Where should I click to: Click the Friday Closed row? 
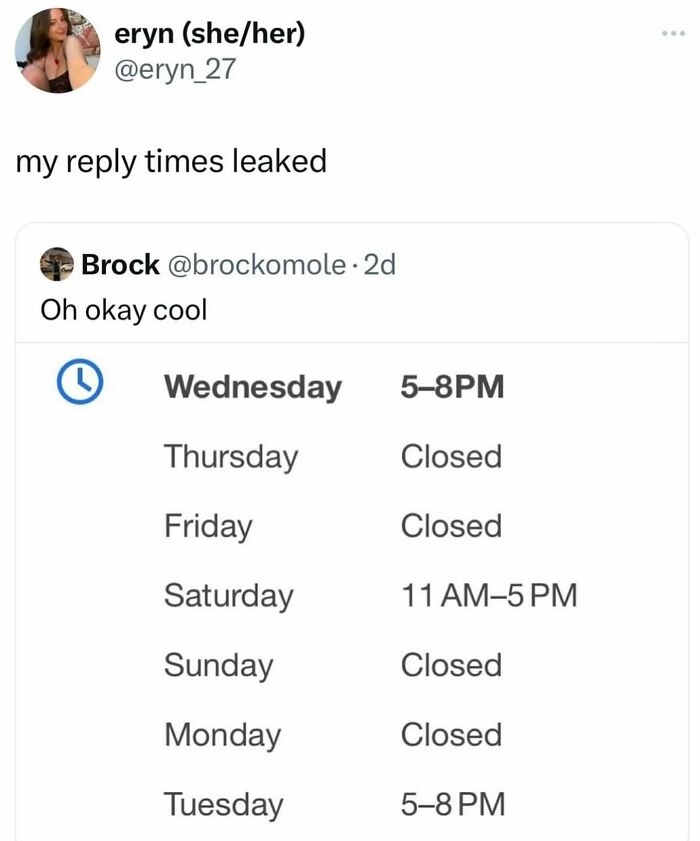(451, 526)
